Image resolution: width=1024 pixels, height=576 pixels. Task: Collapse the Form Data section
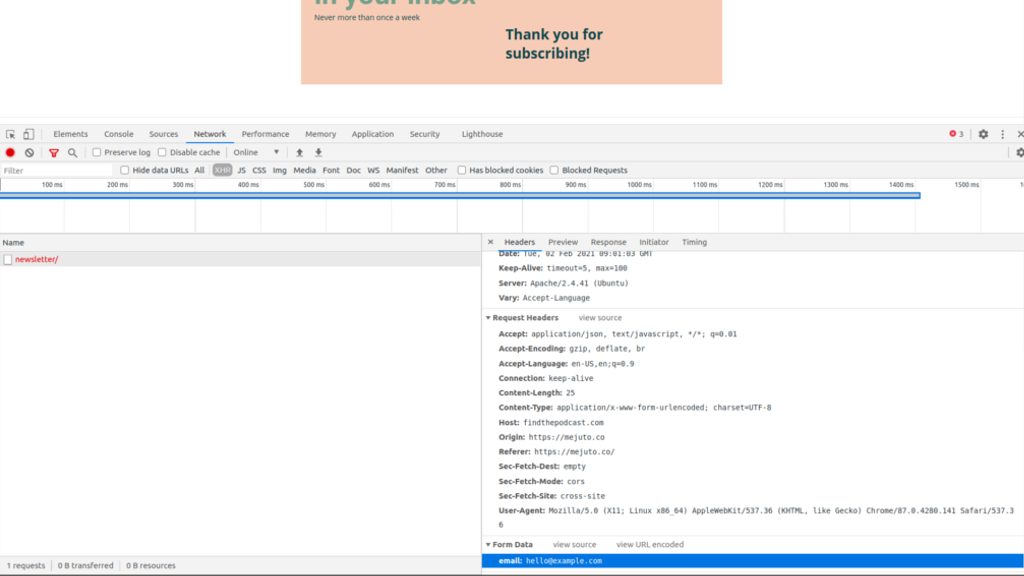click(491, 544)
